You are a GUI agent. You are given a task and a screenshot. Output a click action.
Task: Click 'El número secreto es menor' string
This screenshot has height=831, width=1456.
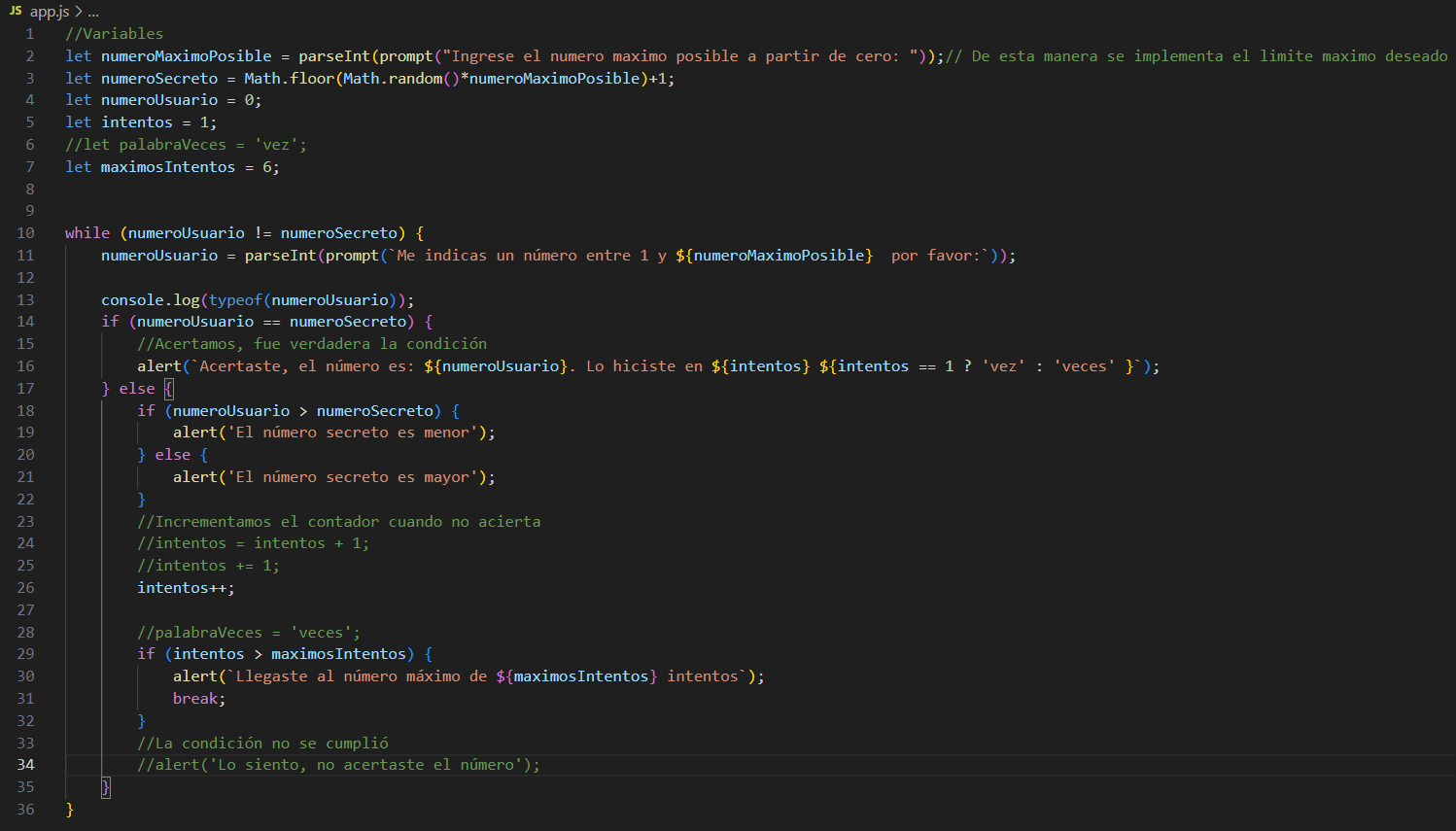tap(353, 433)
